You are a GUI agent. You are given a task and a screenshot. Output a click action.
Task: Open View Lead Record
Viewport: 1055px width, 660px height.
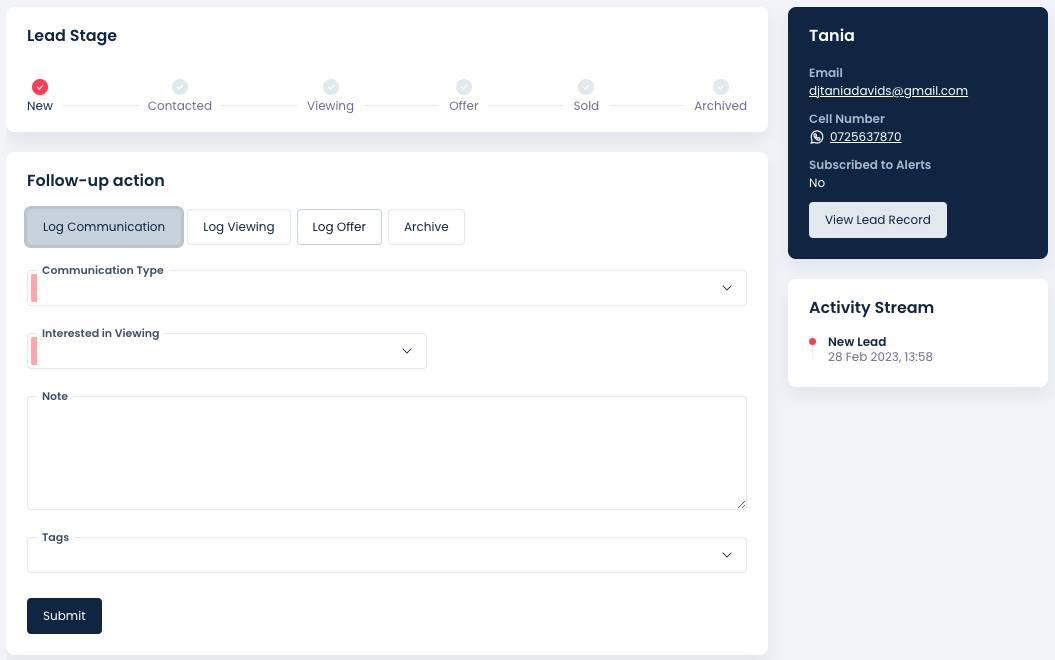(x=877, y=220)
